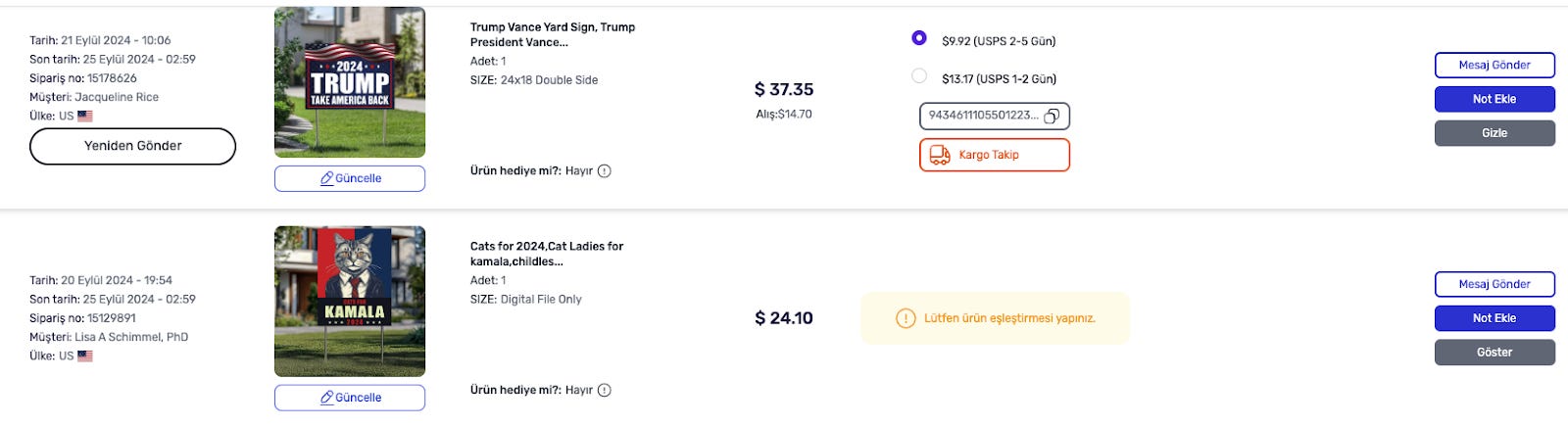Image resolution: width=1568 pixels, height=427 pixels.
Task: Open the Trump yard sign thumbnail
Action: tap(350, 82)
